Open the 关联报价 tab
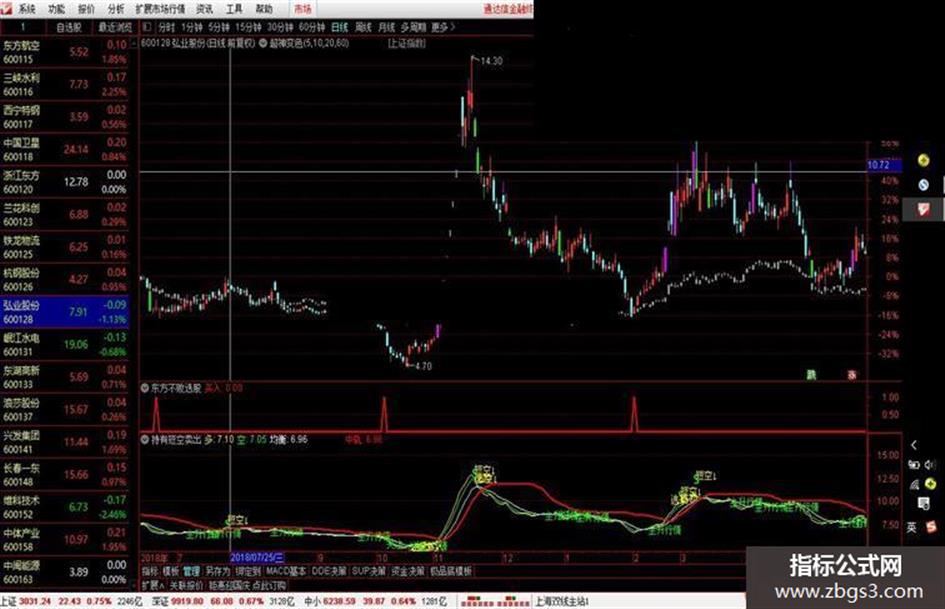This screenshot has height=609, width=945. [x=186, y=585]
